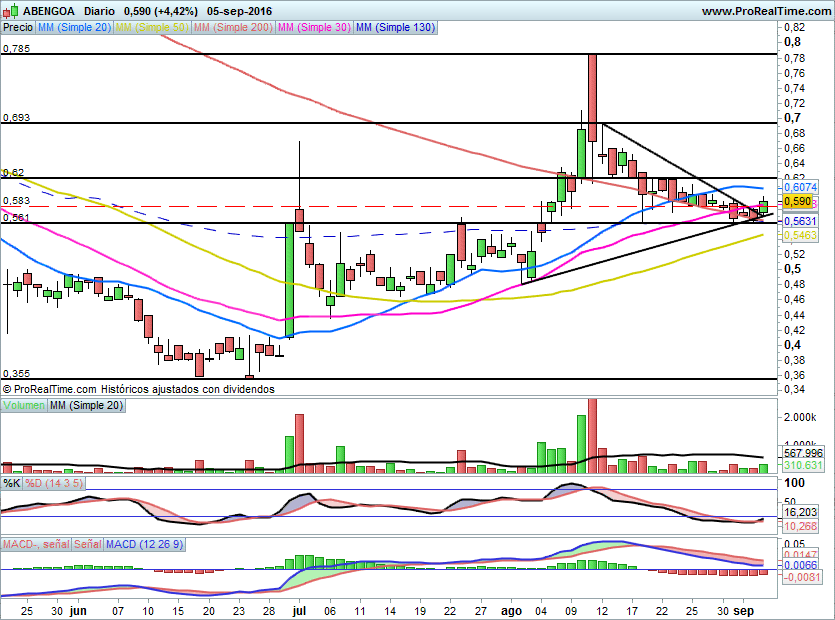Viewport: 835px width, 620px height.
Task: Click the 10,268 stochastic value tag
Action: (800, 526)
